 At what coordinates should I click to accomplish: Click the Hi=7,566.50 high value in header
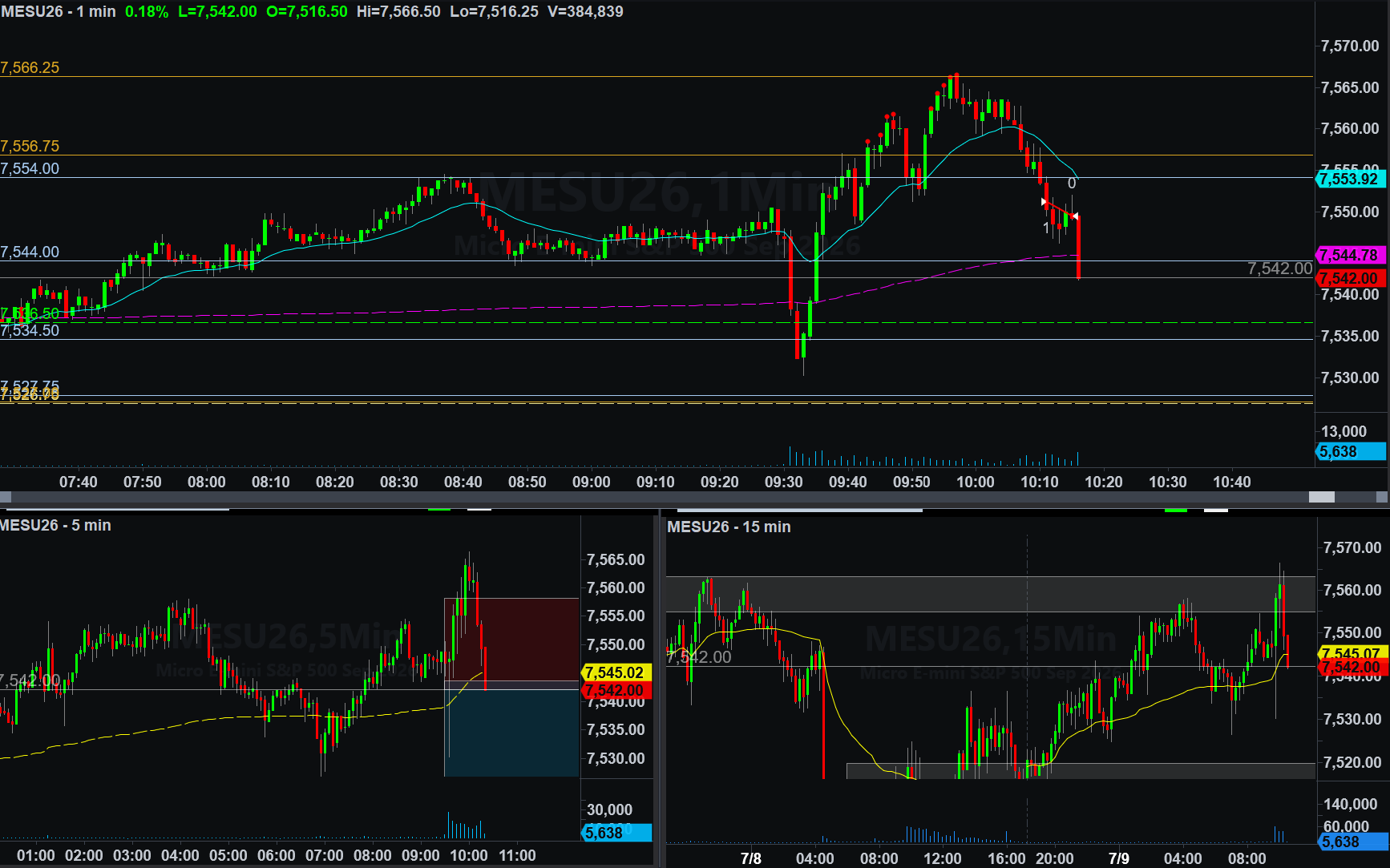[x=398, y=11]
